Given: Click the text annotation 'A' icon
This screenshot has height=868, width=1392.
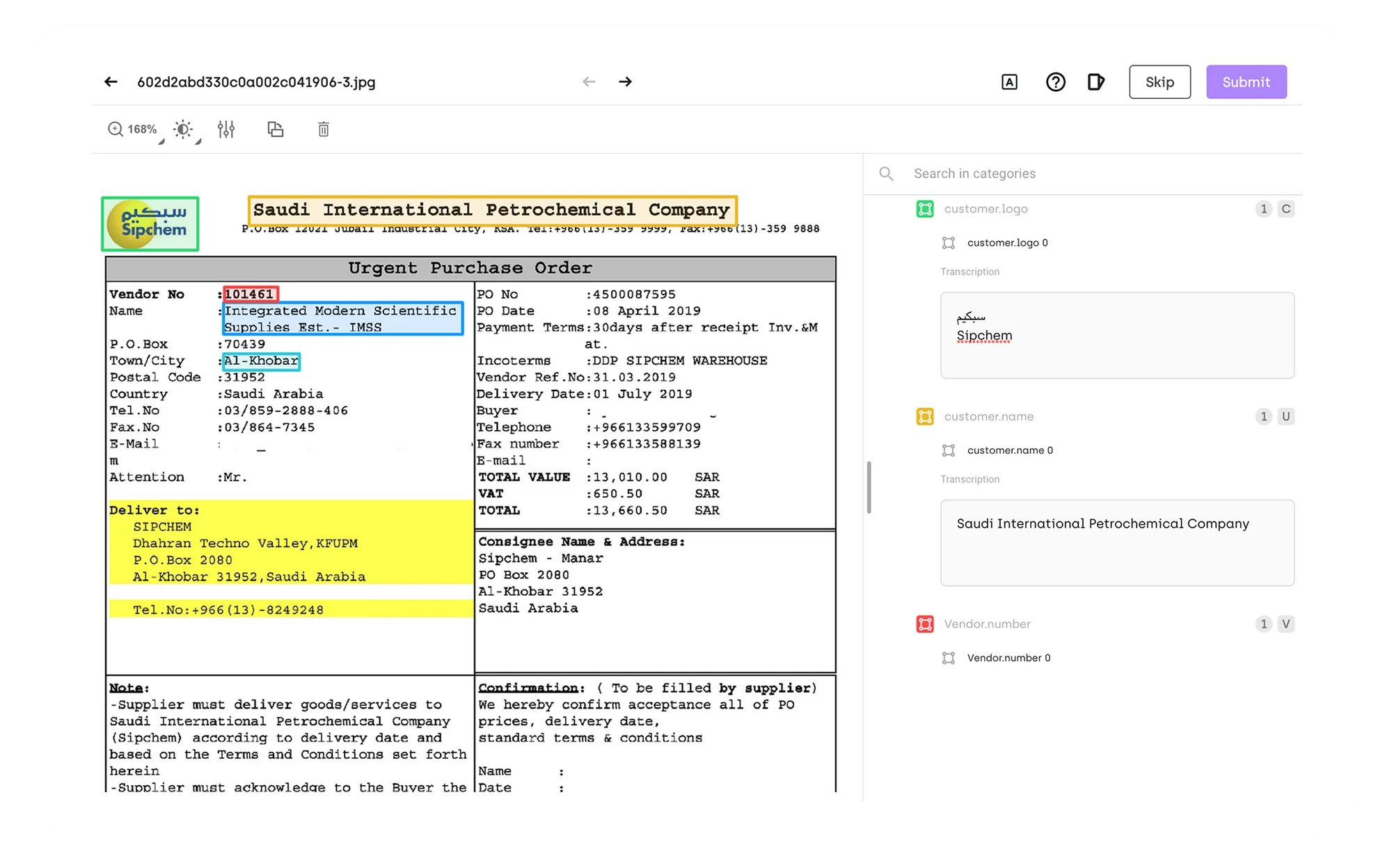Looking at the screenshot, I should (x=1009, y=82).
